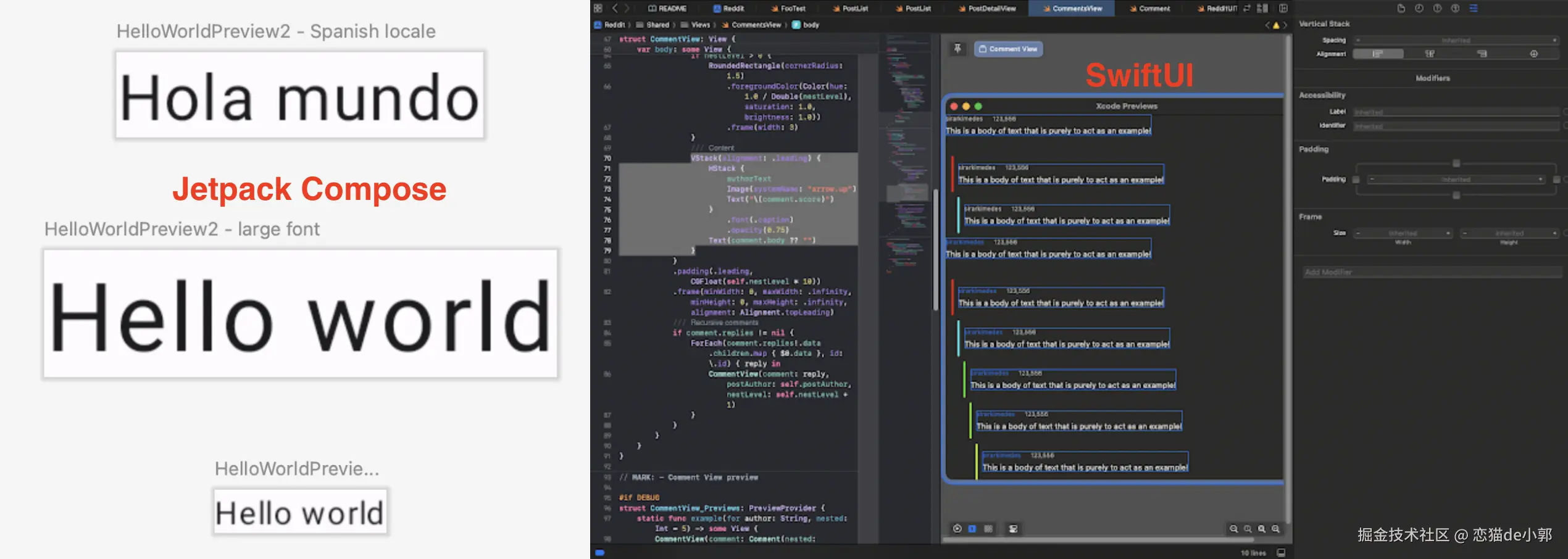Switch preview to selectable mode icon
Screen dimensions: 1568x559
coord(972,529)
